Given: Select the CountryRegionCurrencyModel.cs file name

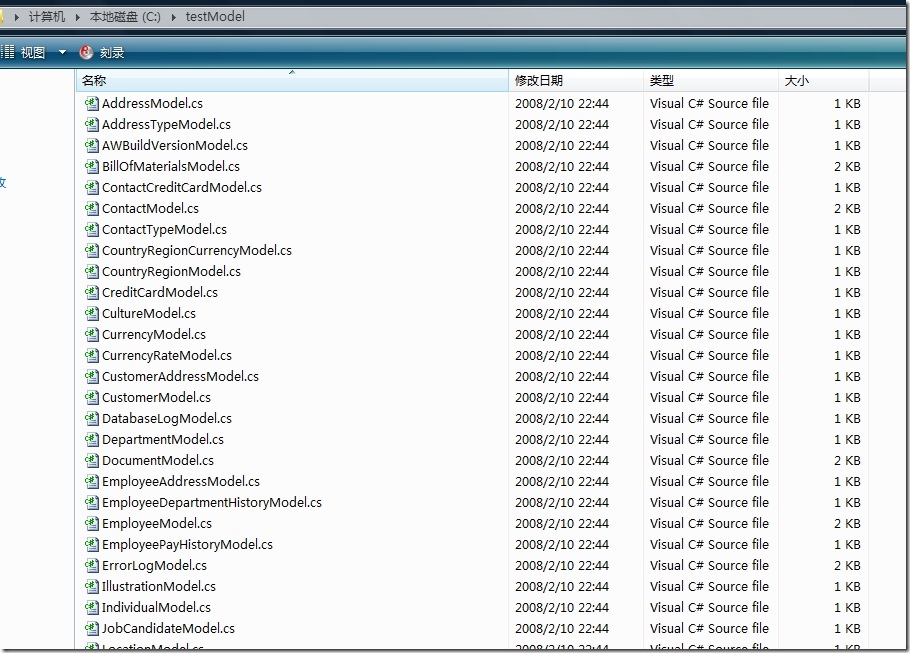Looking at the screenshot, I should [197, 250].
